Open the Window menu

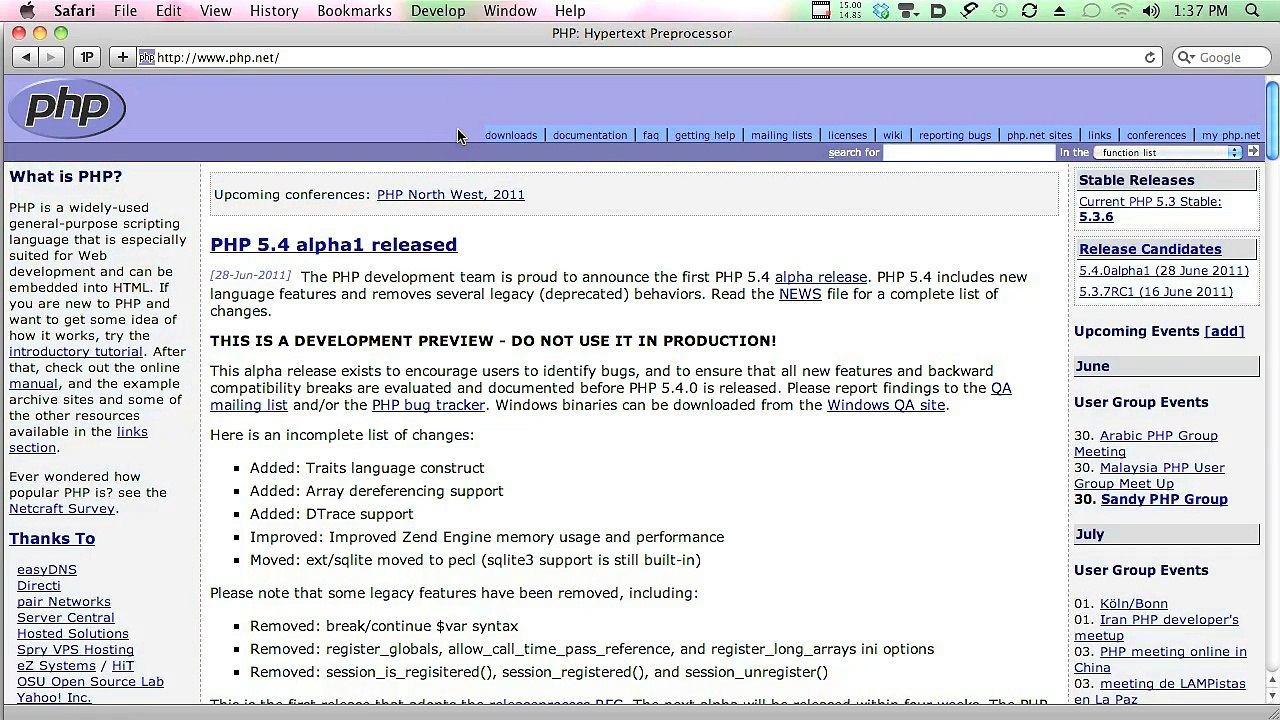coord(510,11)
